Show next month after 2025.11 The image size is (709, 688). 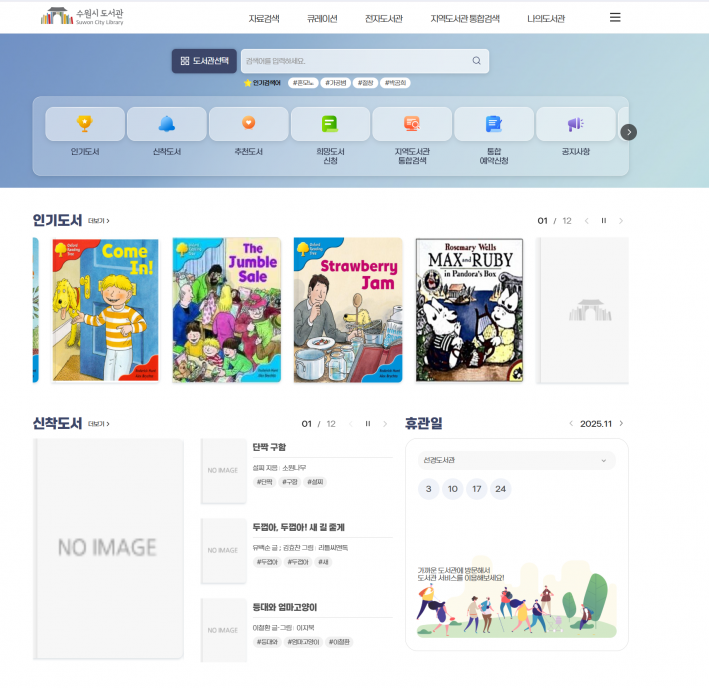[x=621, y=423]
